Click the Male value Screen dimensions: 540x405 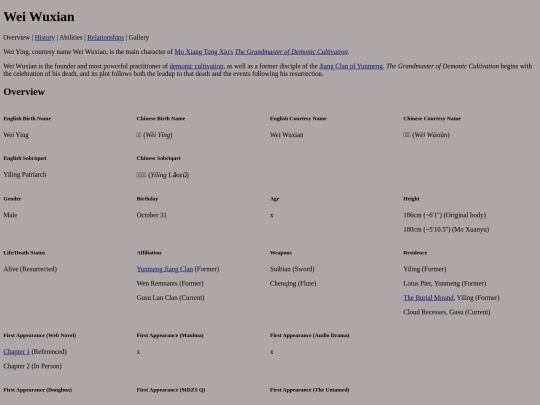pyautogui.click(x=10, y=215)
